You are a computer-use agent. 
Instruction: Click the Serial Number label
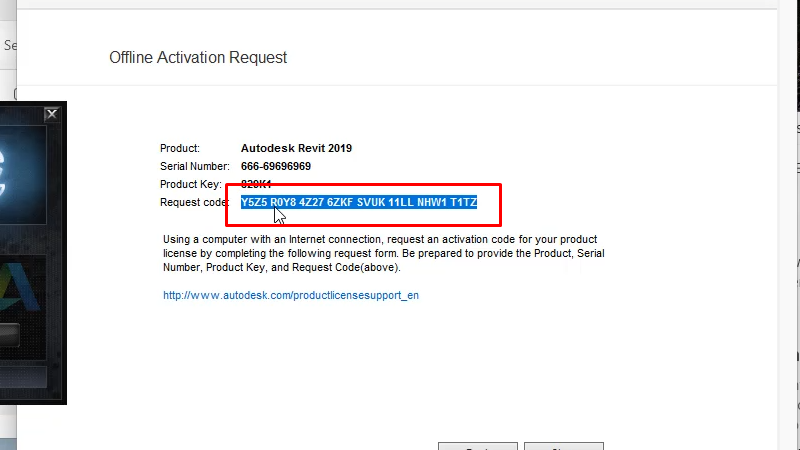pyautogui.click(x=195, y=166)
